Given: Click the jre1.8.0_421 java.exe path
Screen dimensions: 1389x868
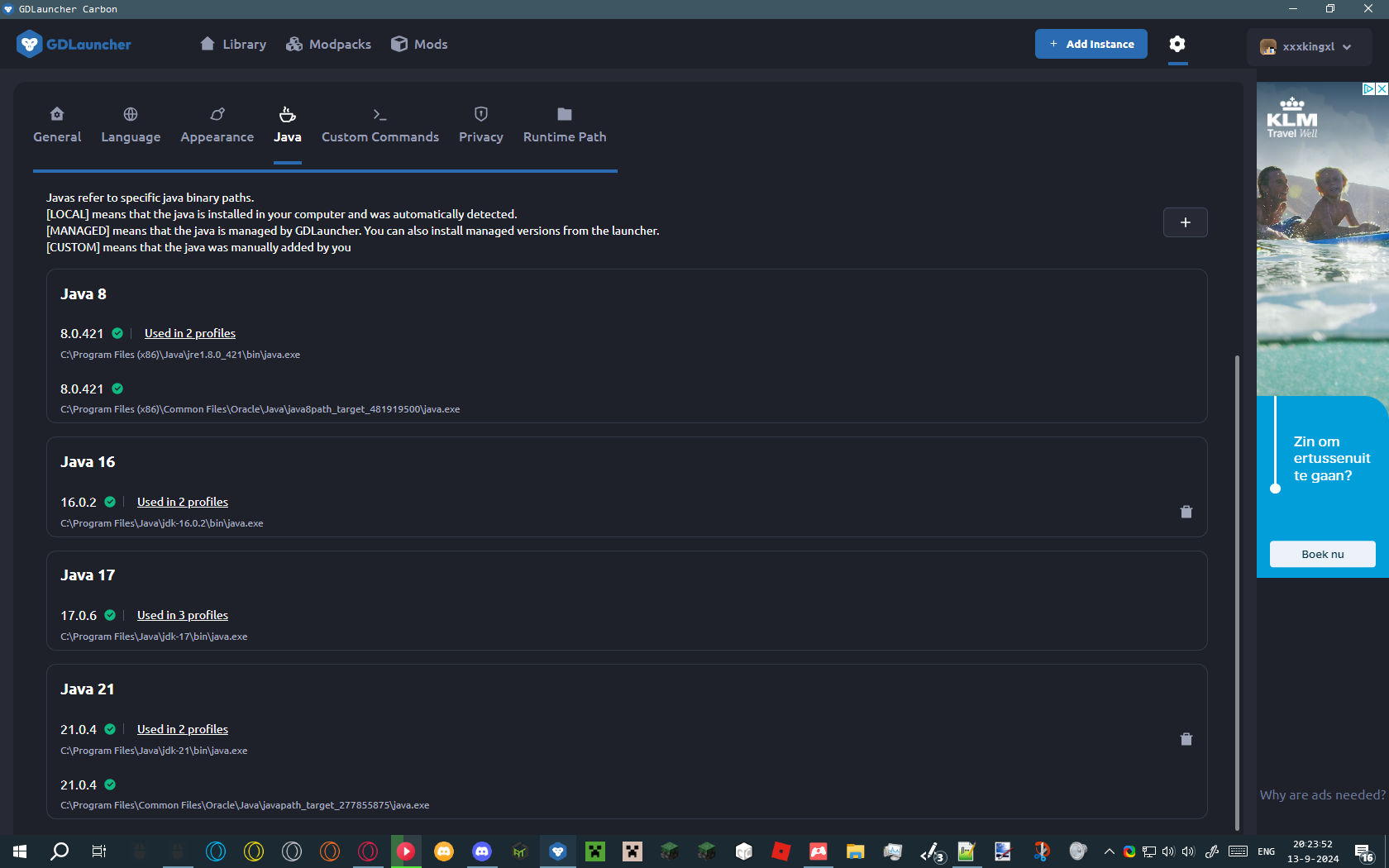Looking at the screenshot, I should [x=180, y=355].
